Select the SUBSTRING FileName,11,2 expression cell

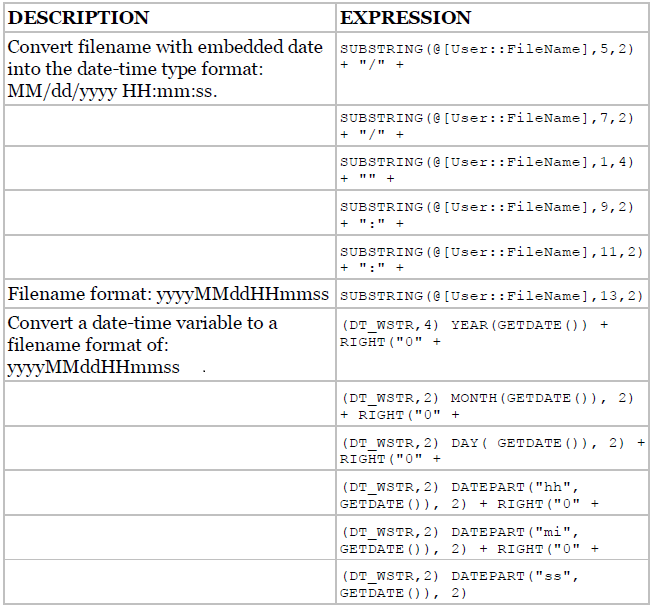493,257
